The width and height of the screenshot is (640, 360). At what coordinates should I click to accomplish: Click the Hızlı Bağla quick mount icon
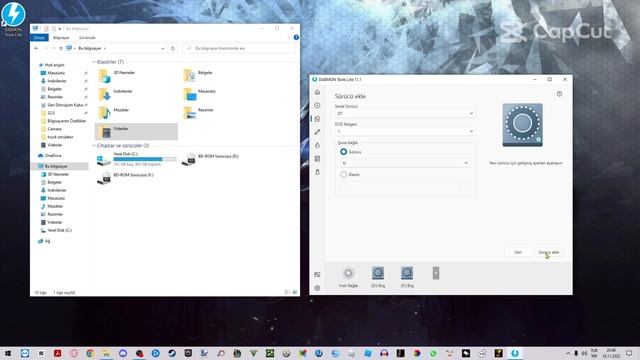pyautogui.click(x=348, y=273)
